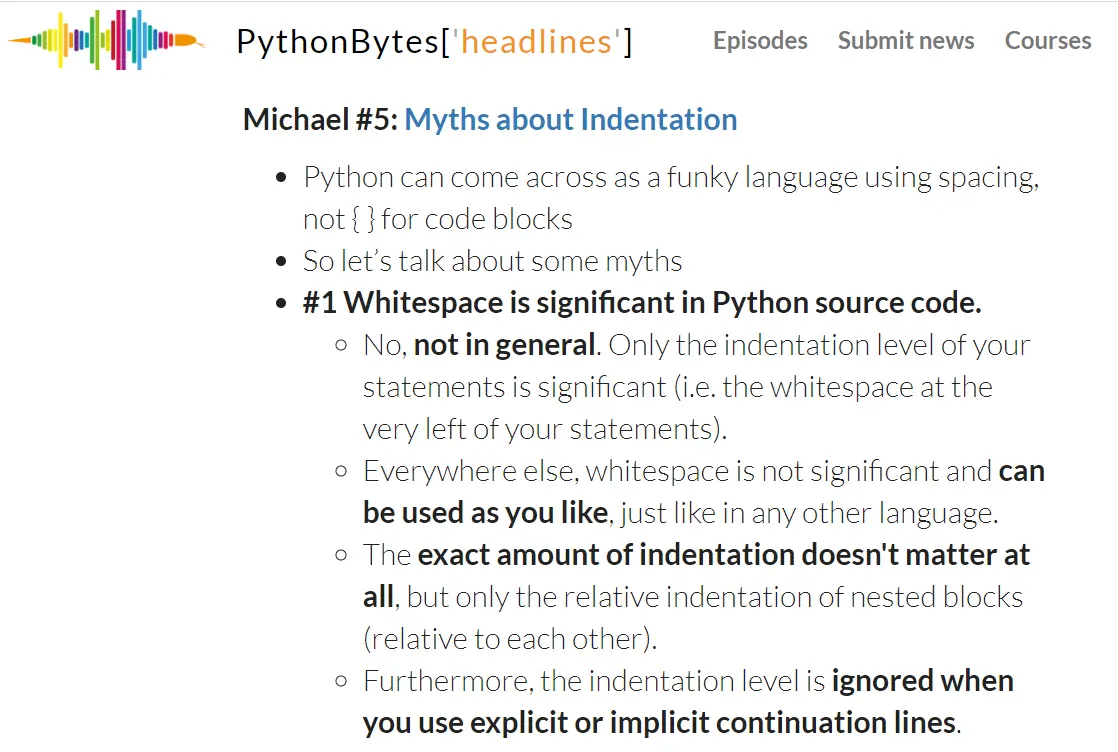1118x752 pixels.
Task: Click the hollow bullet before "Everywhere else"
Action: click(x=342, y=471)
